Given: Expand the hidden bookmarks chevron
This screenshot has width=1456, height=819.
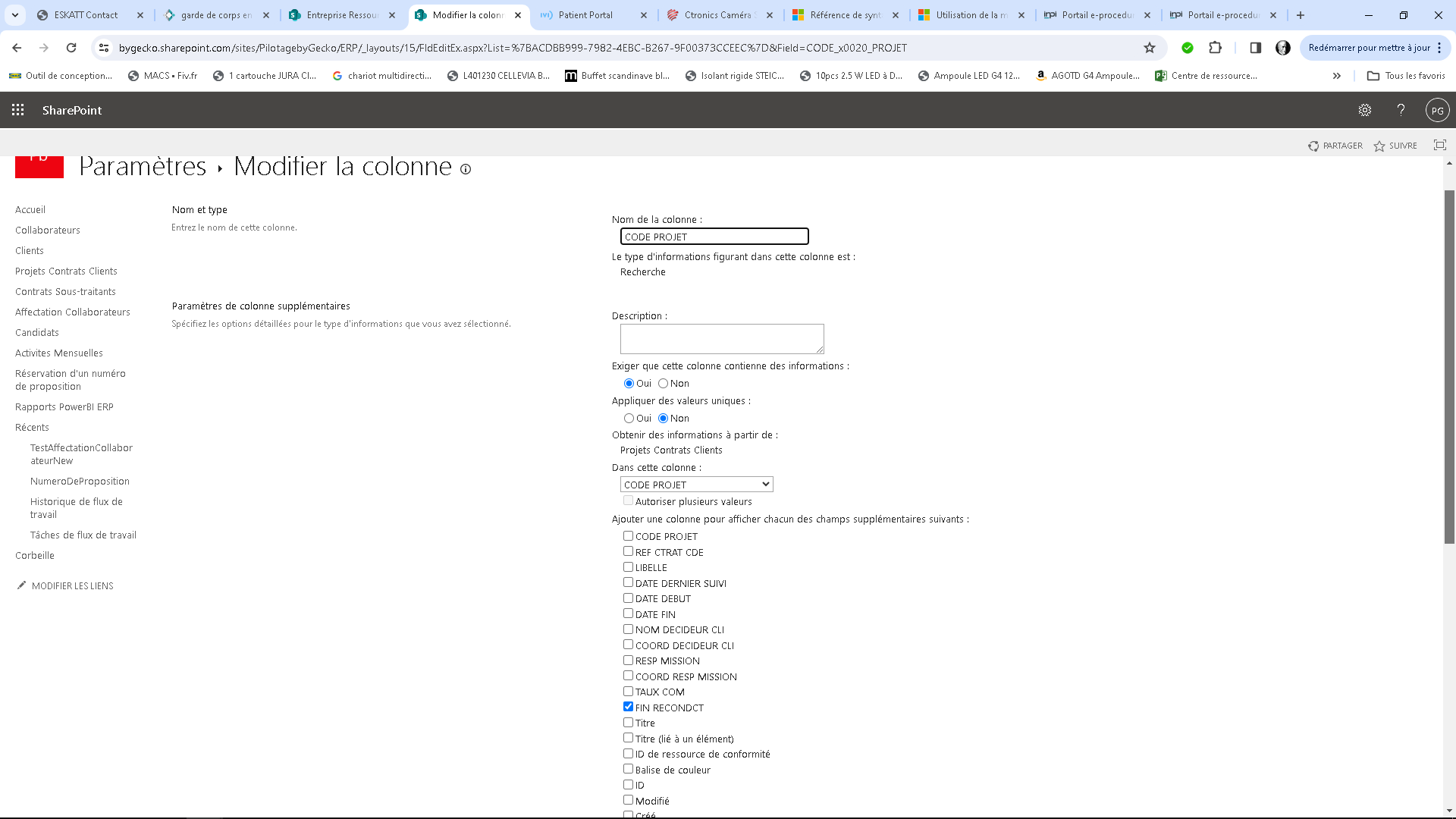Looking at the screenshot, I should click(x=1336, y=76).
